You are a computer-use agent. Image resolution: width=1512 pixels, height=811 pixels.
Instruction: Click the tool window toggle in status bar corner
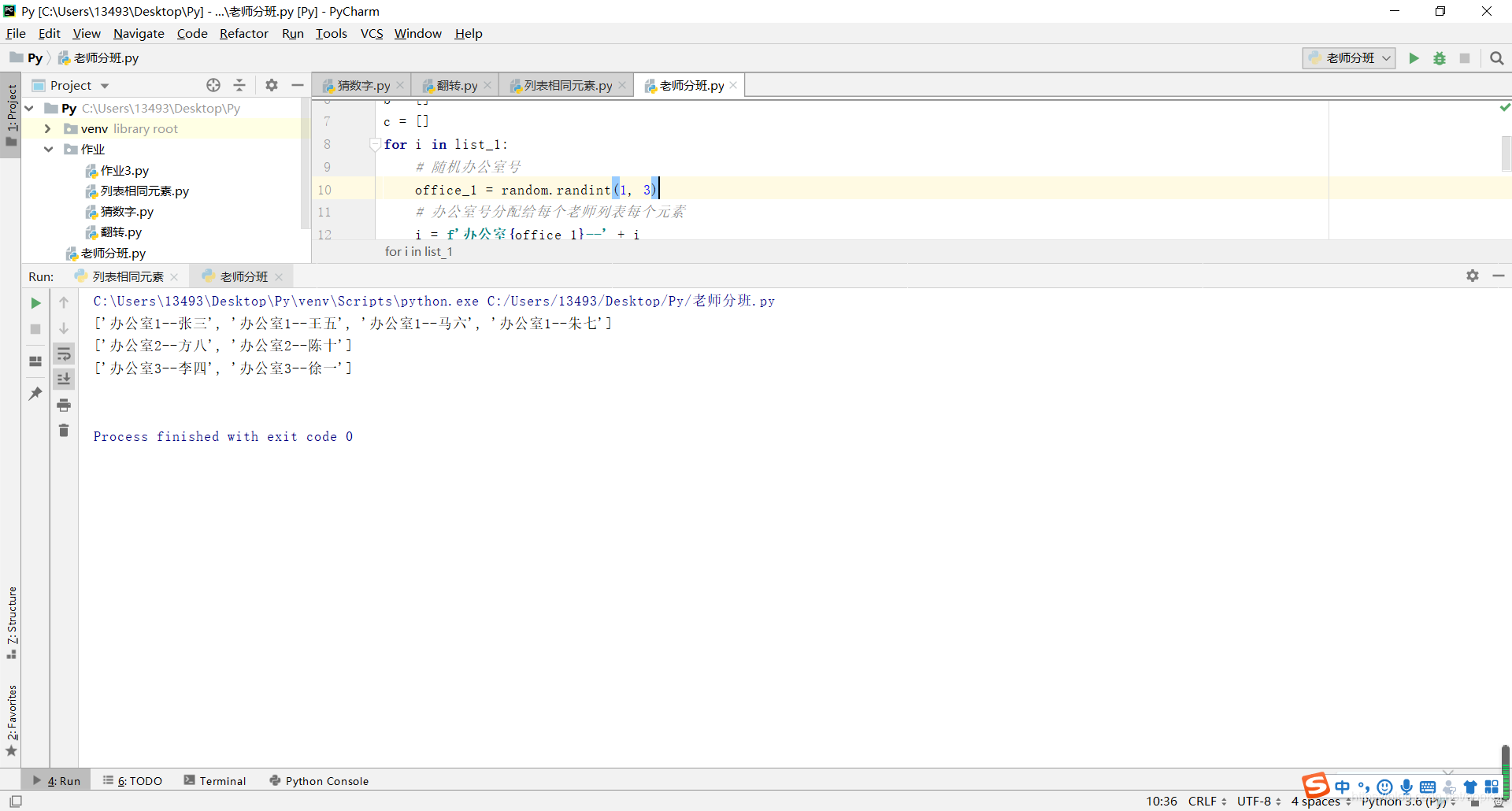coord(16,802)
